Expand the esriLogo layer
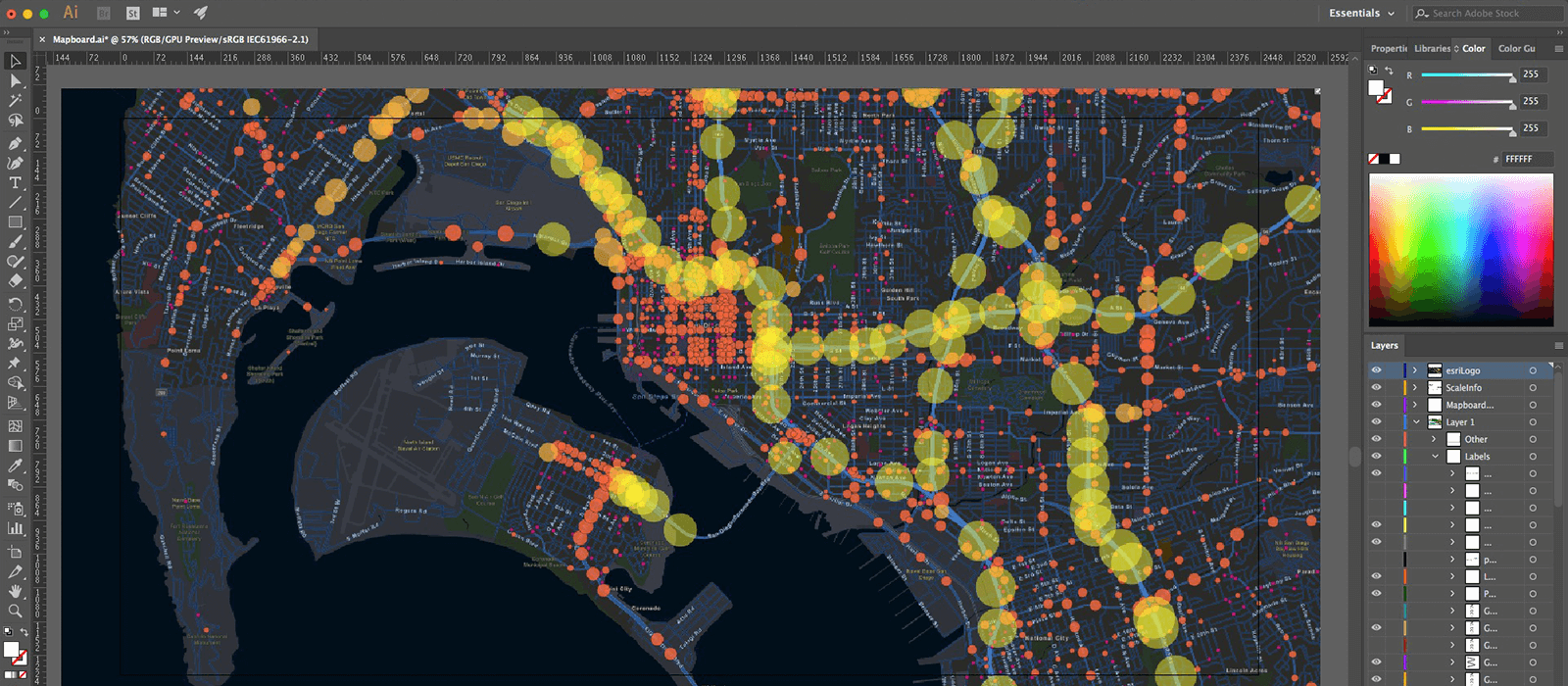1568x686 pixels. 1415,370
